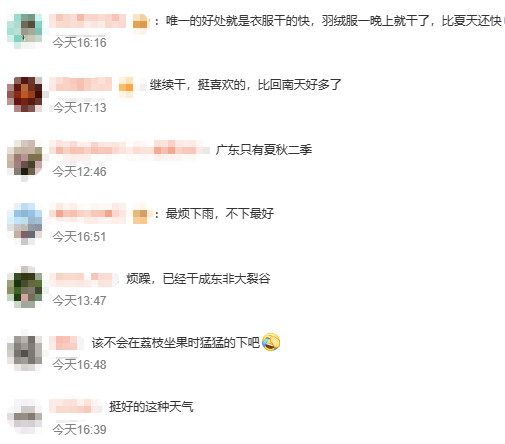Click the orange badge icon after the first username
The height and width of the screenshot is (444, 505).
(x=140, y=22)
